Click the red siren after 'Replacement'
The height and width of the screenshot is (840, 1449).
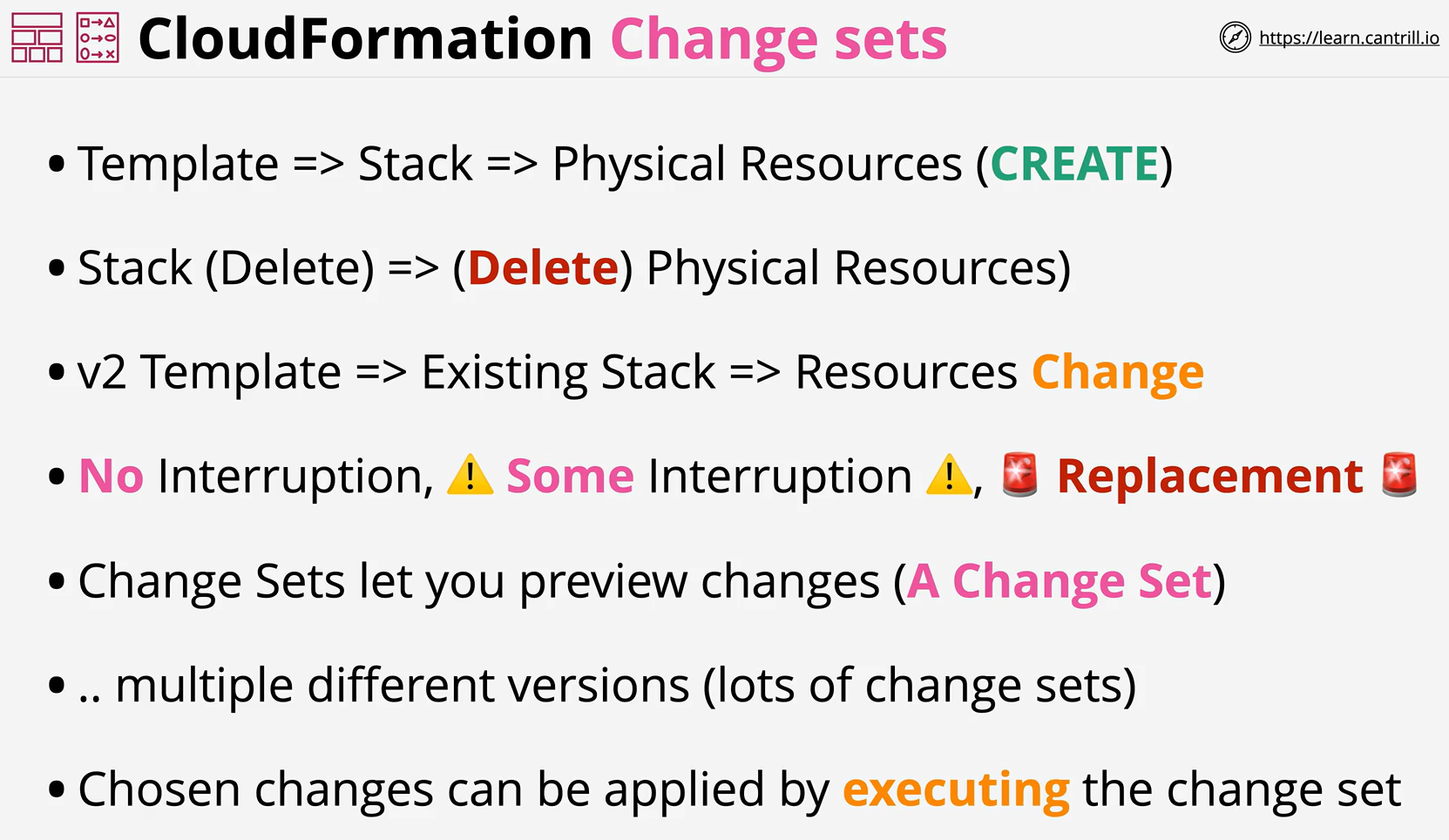1399,475
